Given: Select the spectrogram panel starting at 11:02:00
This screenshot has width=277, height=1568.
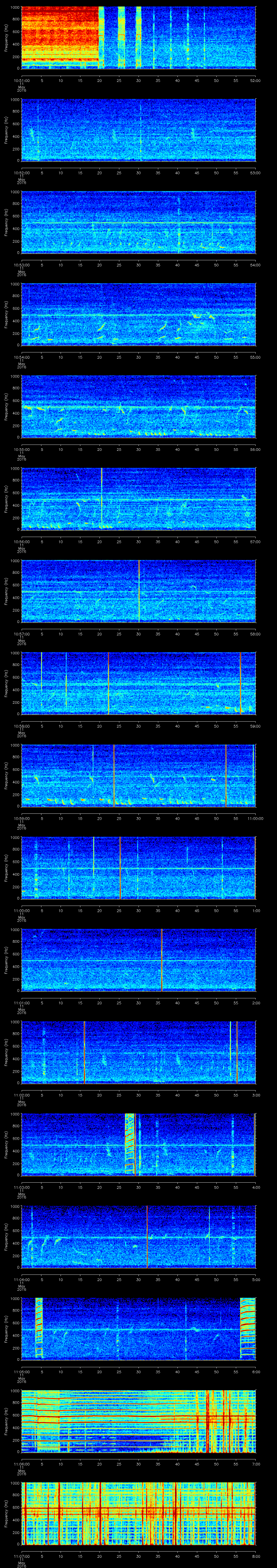Looking at the screenshot, I should pos(138,1052).
